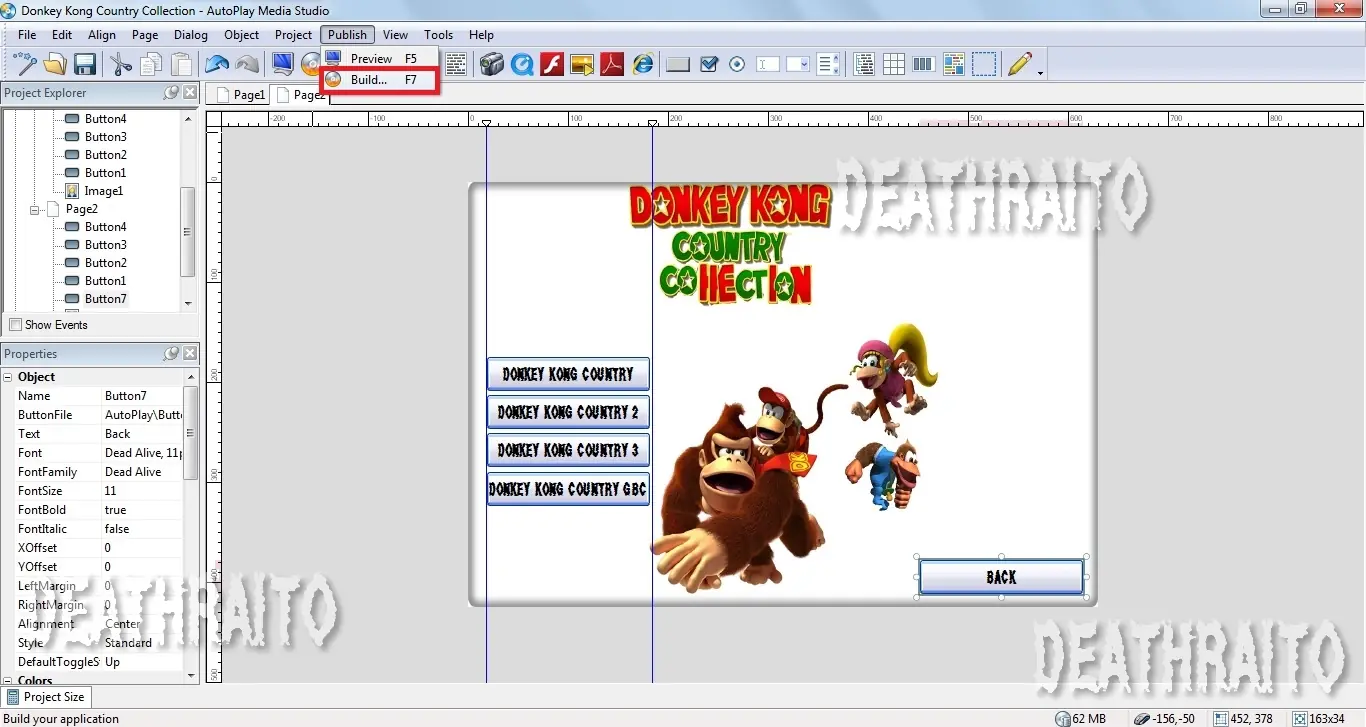Click the new project wizard wand icon
Screen dimensions: 1366x727
pyautogui.click(x=25, y=65)
